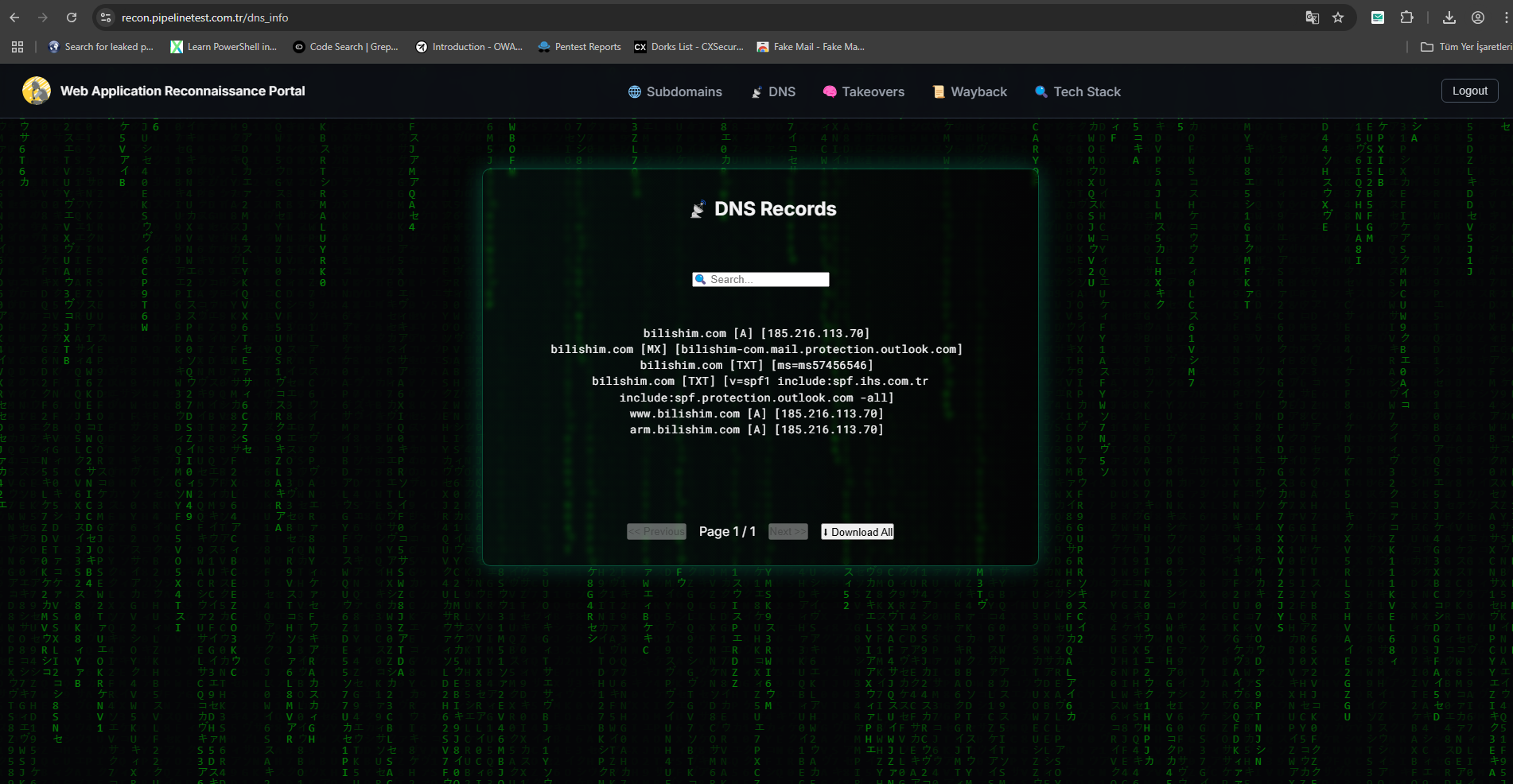The height and width of the screenshot is (784, 1513).
Task: Open the DNS nav item
Action: (773, 91)
